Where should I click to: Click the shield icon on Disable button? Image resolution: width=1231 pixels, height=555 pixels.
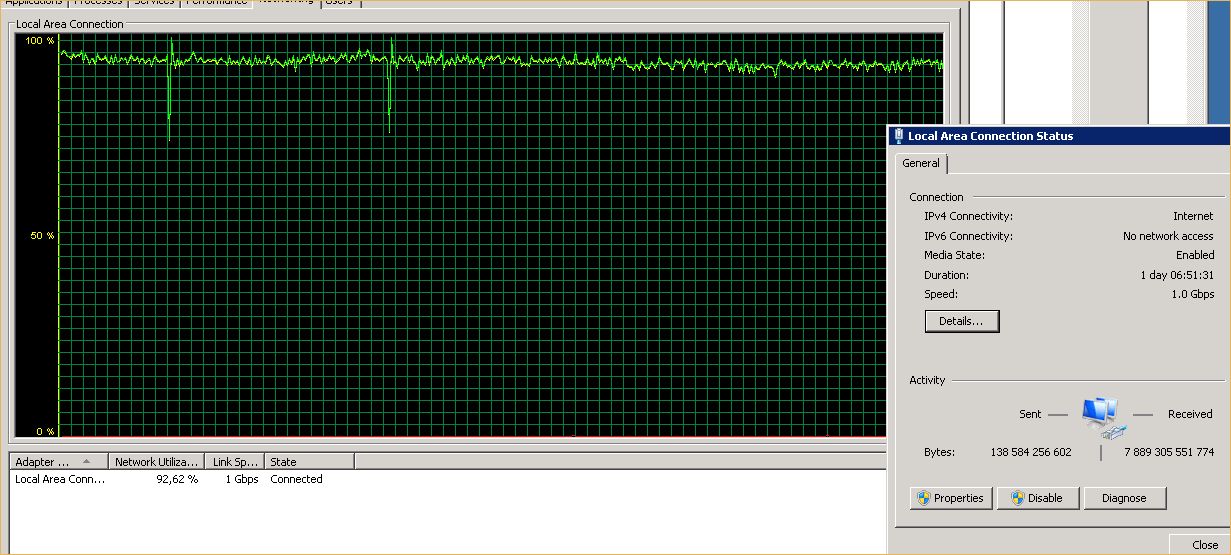(x=1017, y=498)
